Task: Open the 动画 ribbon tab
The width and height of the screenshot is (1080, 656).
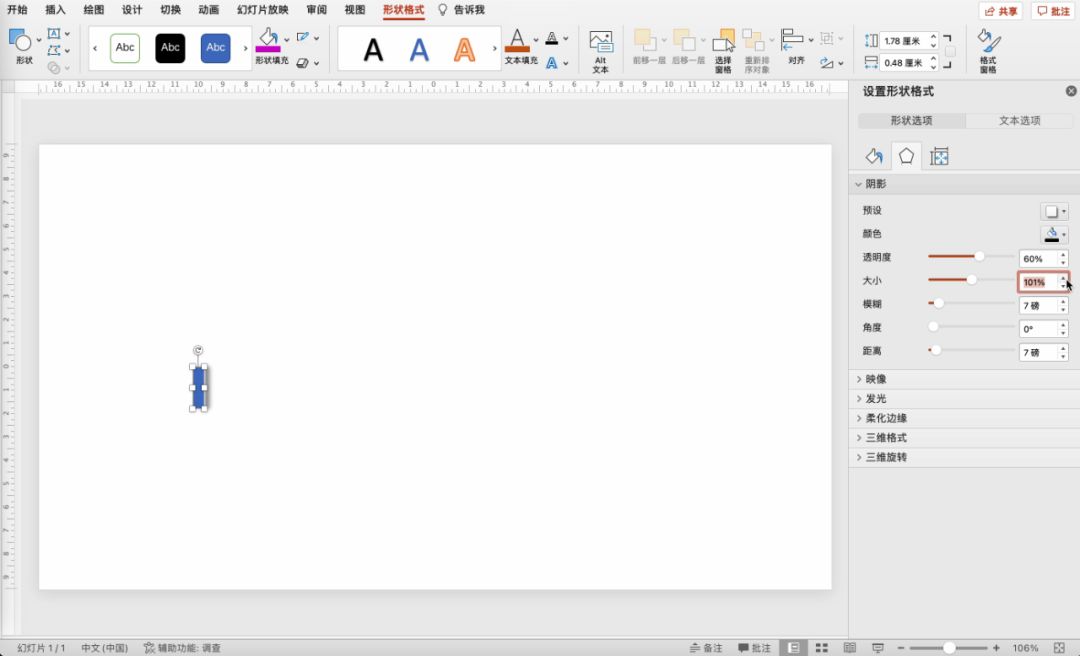Action: pos(208,10)
